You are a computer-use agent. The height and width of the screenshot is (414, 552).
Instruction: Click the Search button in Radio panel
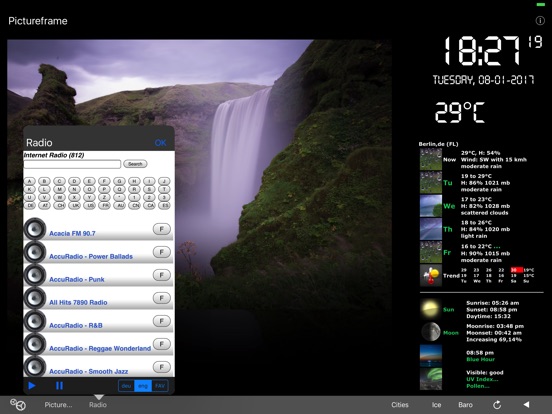[x=135, y=164]
